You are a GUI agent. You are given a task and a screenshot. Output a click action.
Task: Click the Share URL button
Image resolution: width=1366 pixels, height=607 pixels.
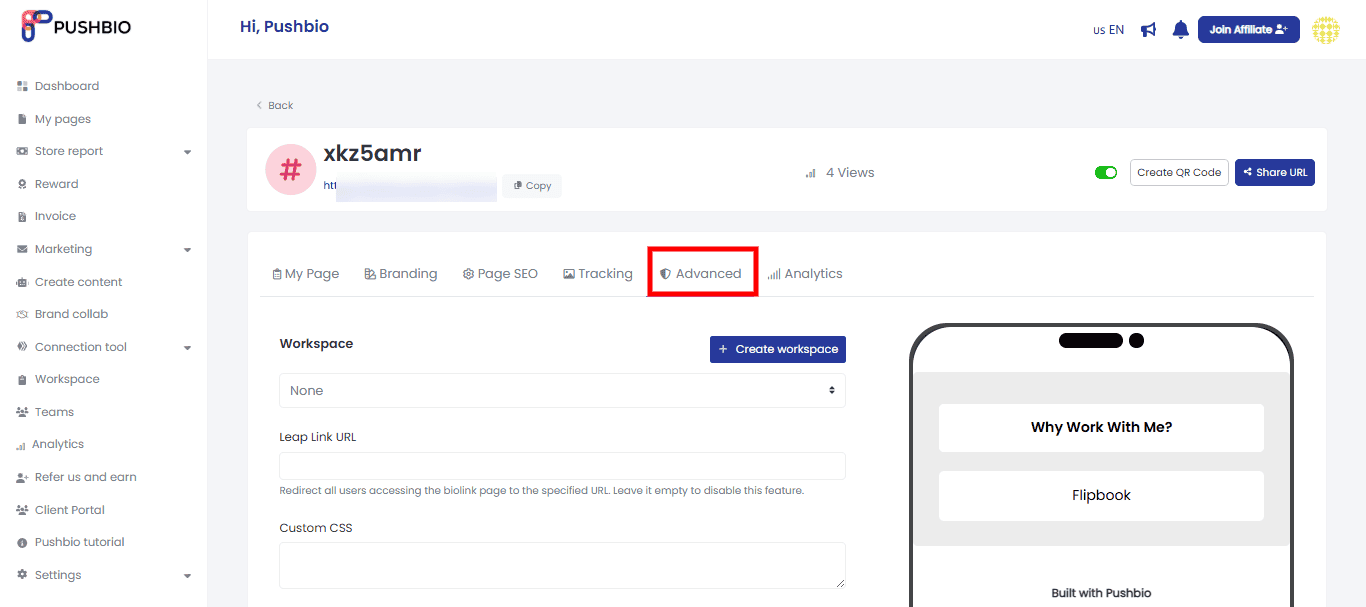coord(1274,172)
